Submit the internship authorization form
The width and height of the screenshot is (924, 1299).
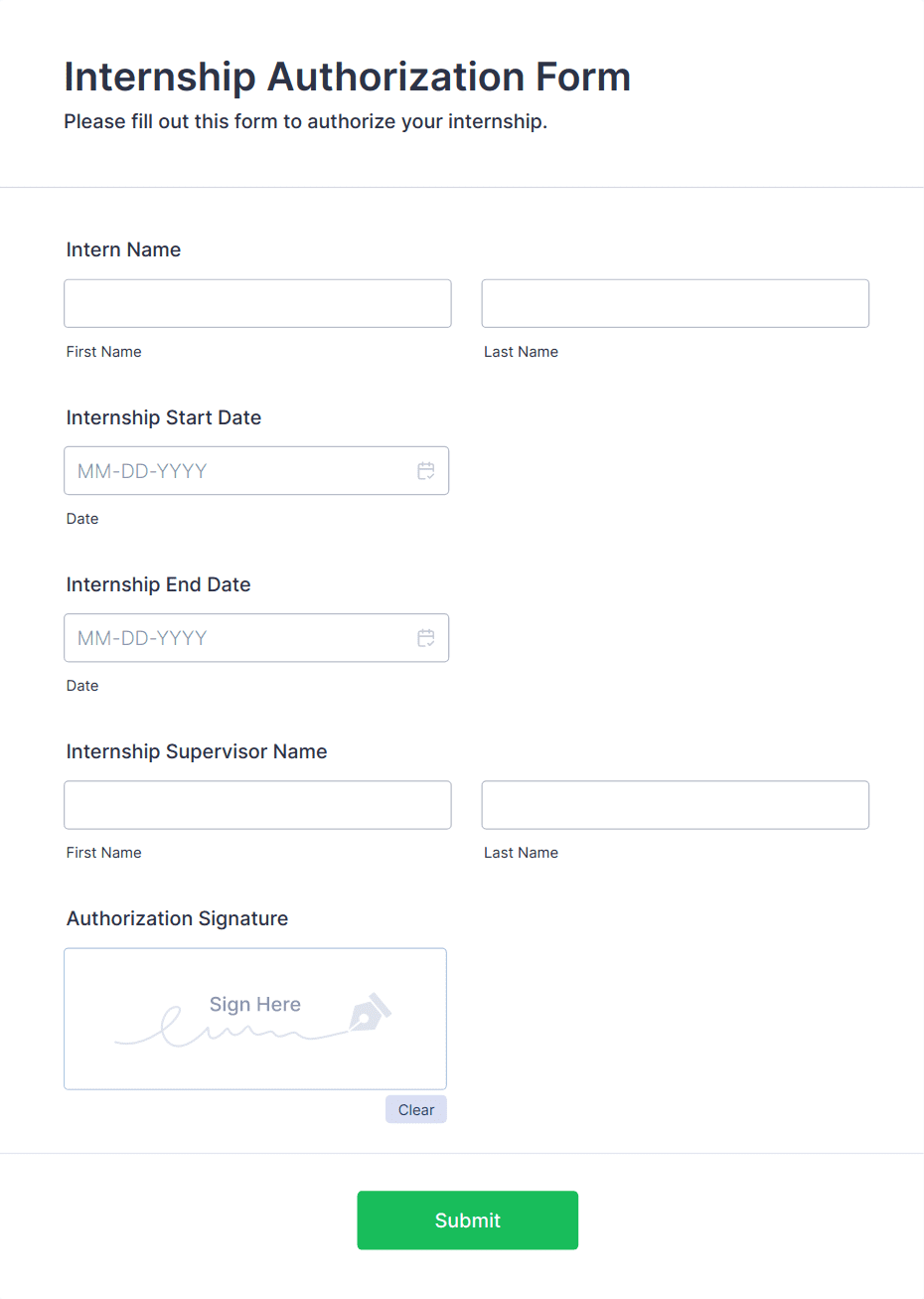(x=467, y=1219)
